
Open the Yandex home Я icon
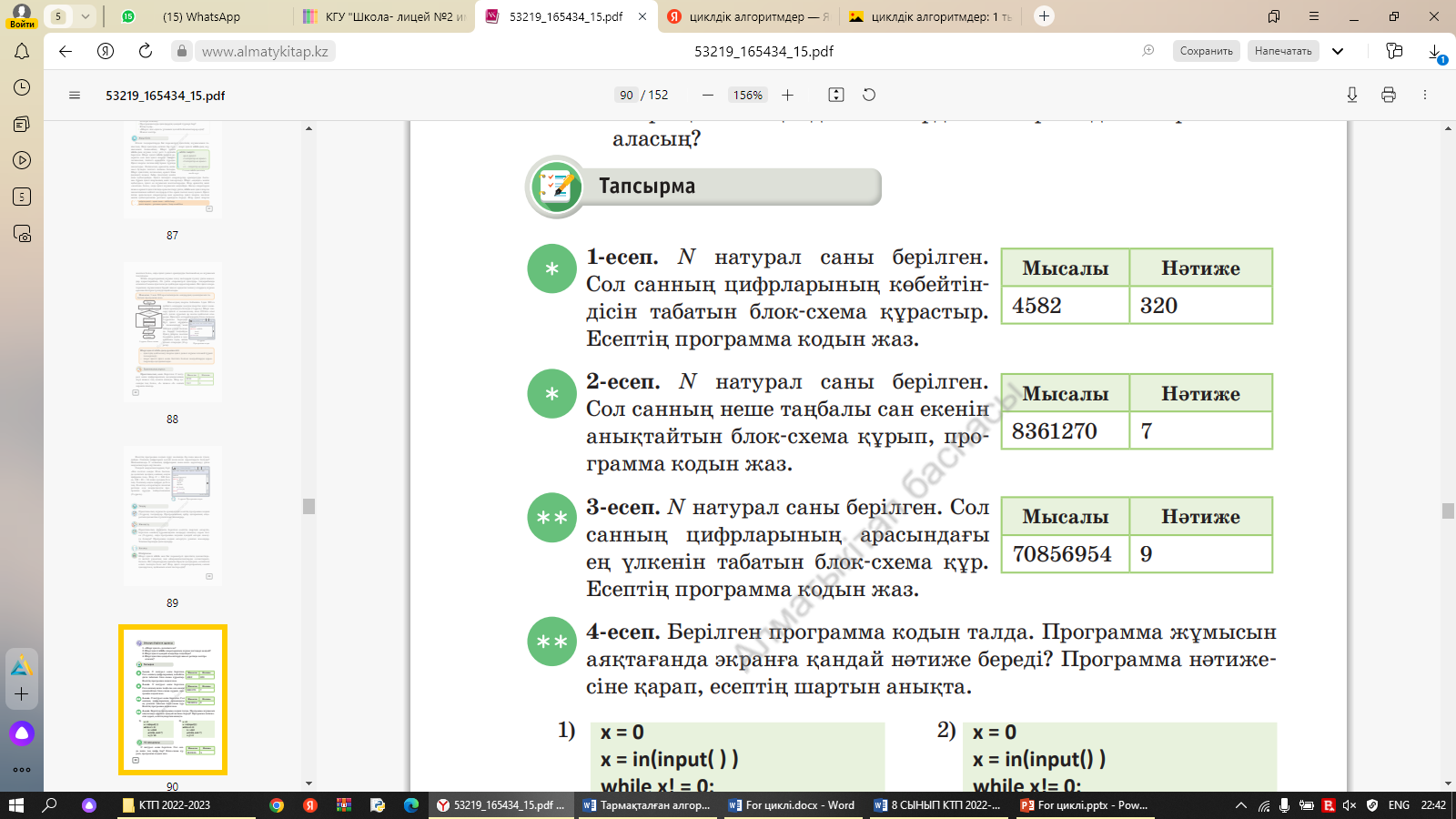pyautogui.click(x=106, y=51)
